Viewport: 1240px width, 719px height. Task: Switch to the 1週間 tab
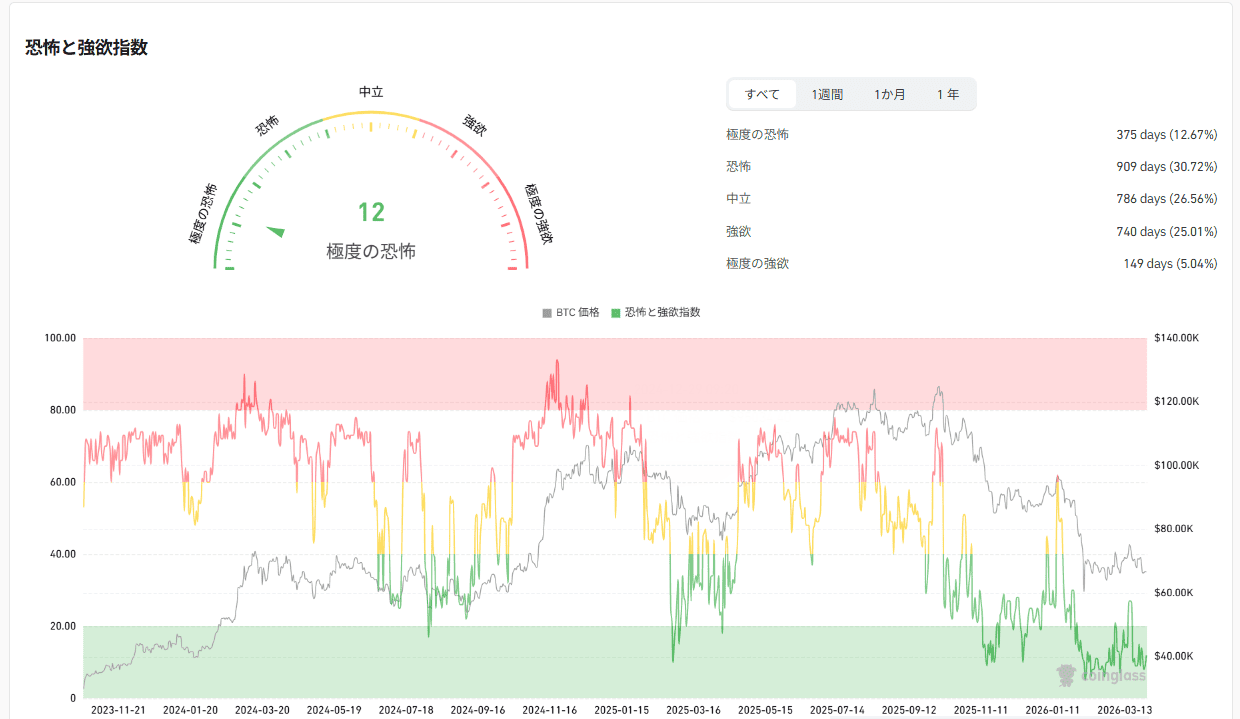tap(827, 94)
